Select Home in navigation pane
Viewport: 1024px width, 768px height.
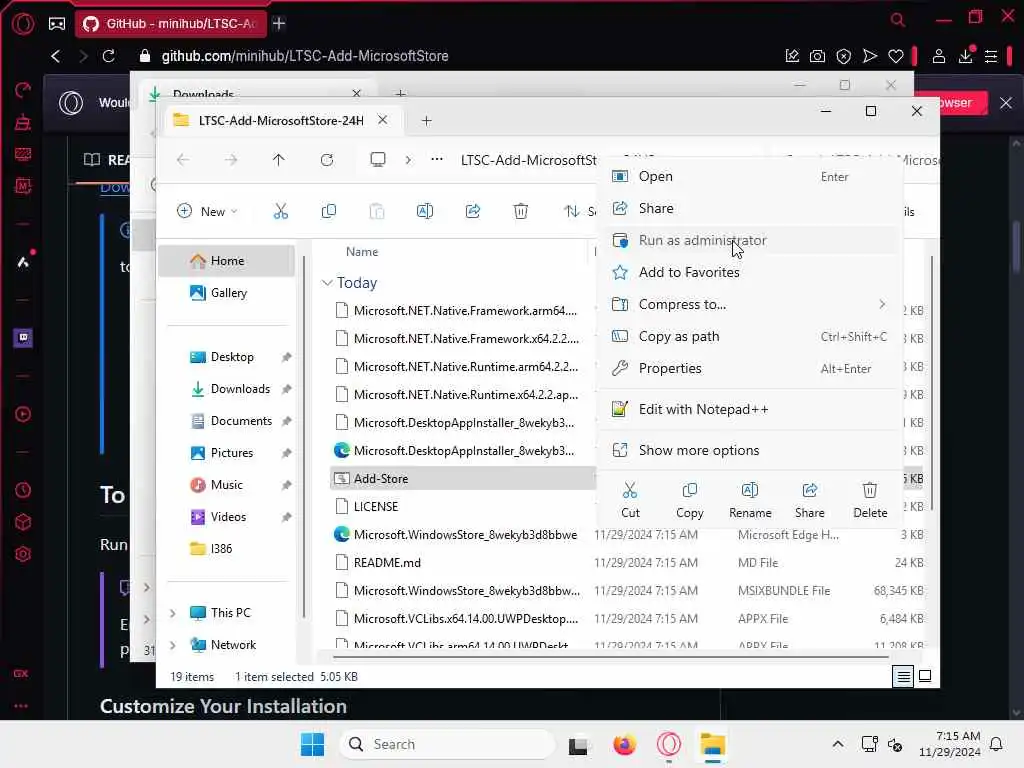click(227, 261)
